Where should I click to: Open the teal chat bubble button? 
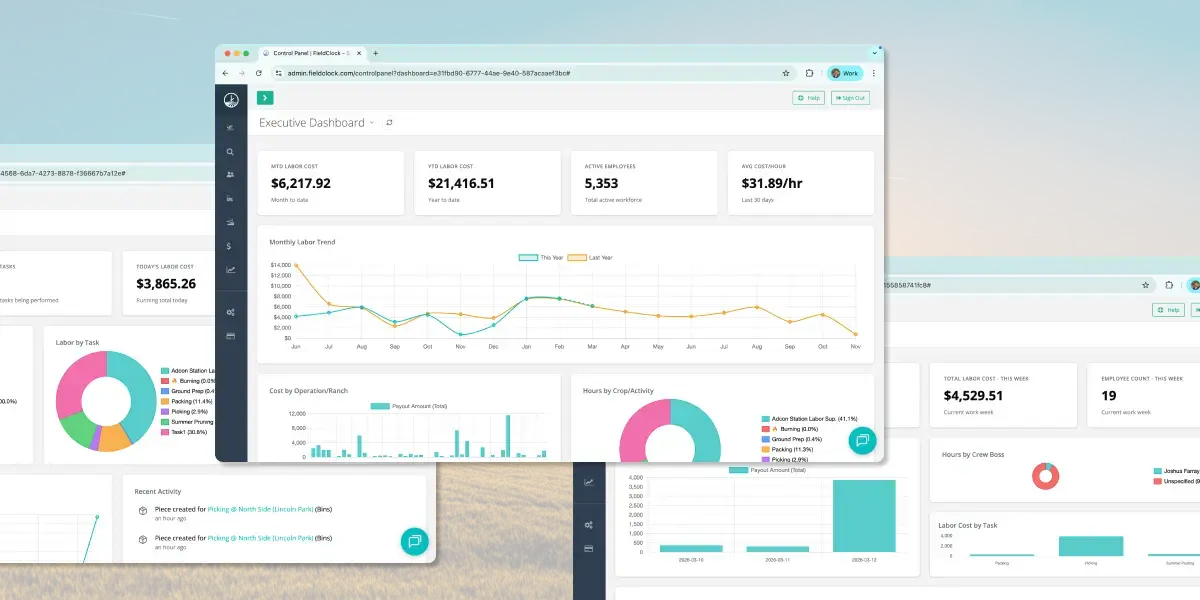(862, 440)
